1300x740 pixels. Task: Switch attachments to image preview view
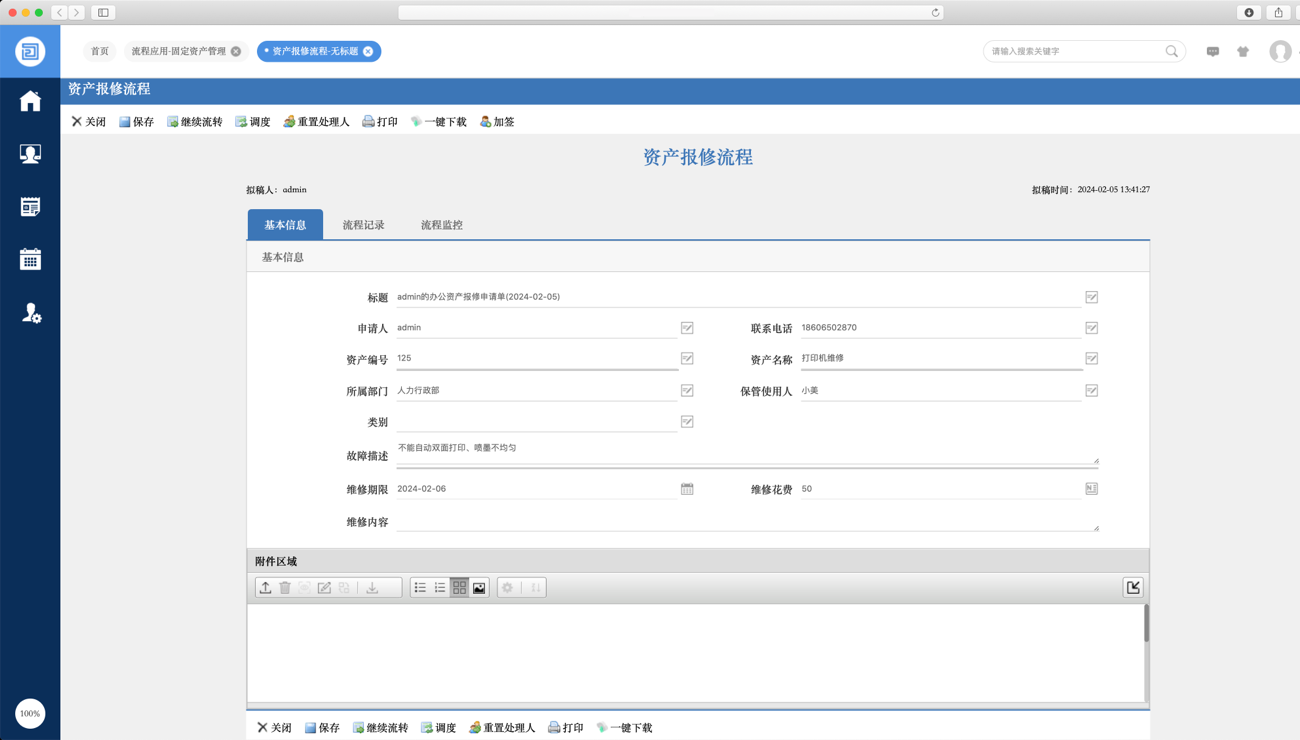point(479,588)
